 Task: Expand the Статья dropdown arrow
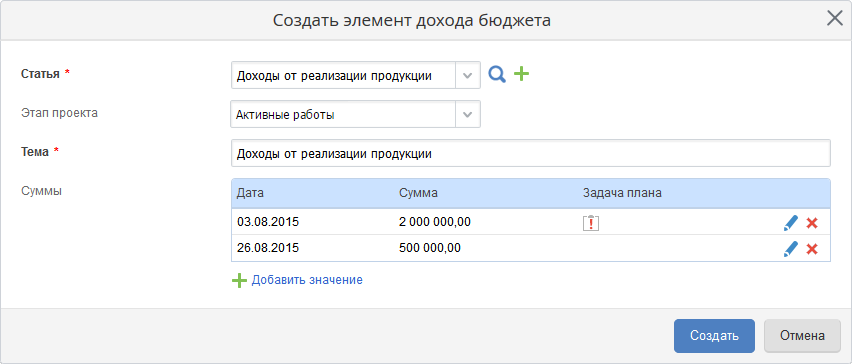[x=467, y=75]
